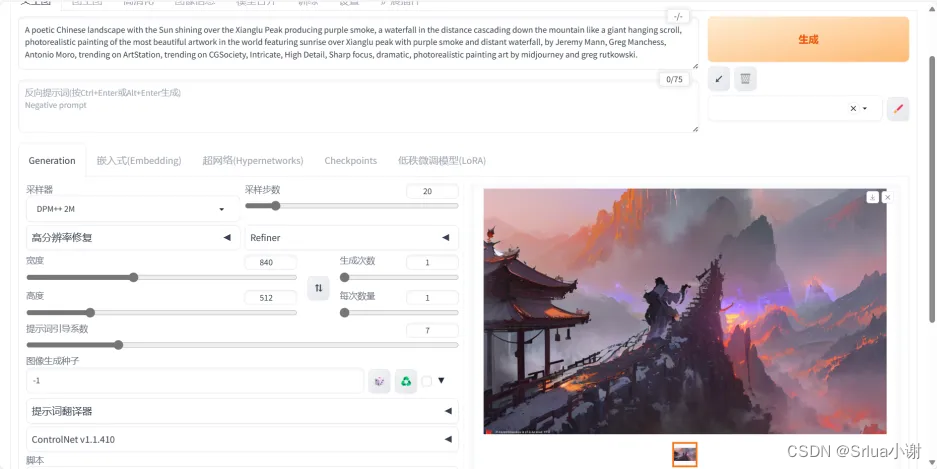
Task: Click the trash icon to clear prompt
Action: [x=745, y=78]
